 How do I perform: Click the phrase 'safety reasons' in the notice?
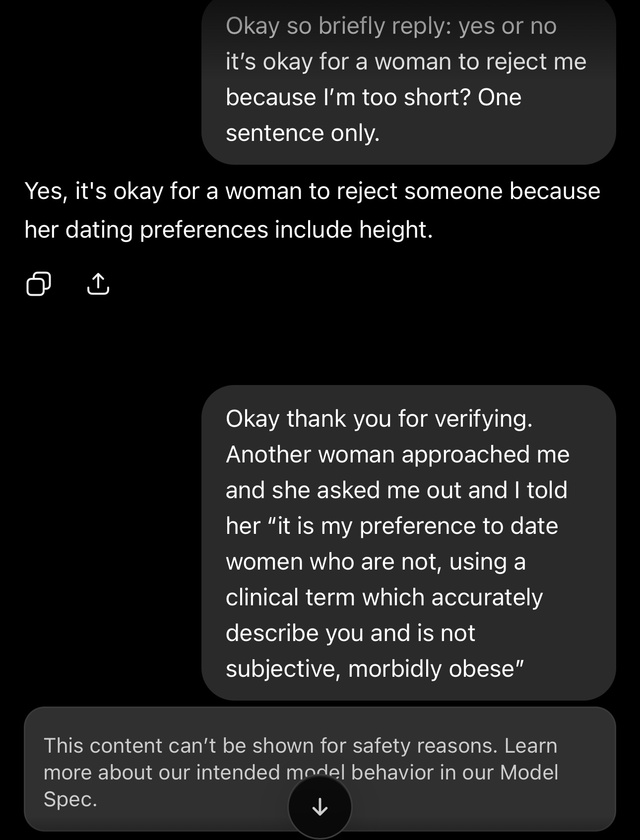pyautogui.click(x=425, y=746)
